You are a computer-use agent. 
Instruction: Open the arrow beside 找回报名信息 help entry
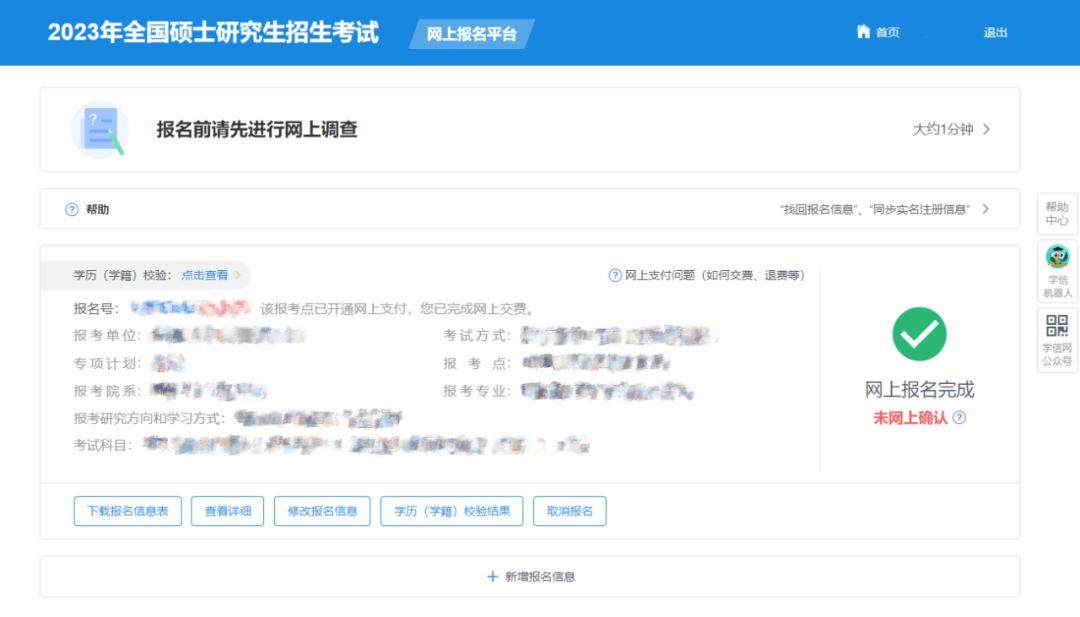tap(986, 209)
